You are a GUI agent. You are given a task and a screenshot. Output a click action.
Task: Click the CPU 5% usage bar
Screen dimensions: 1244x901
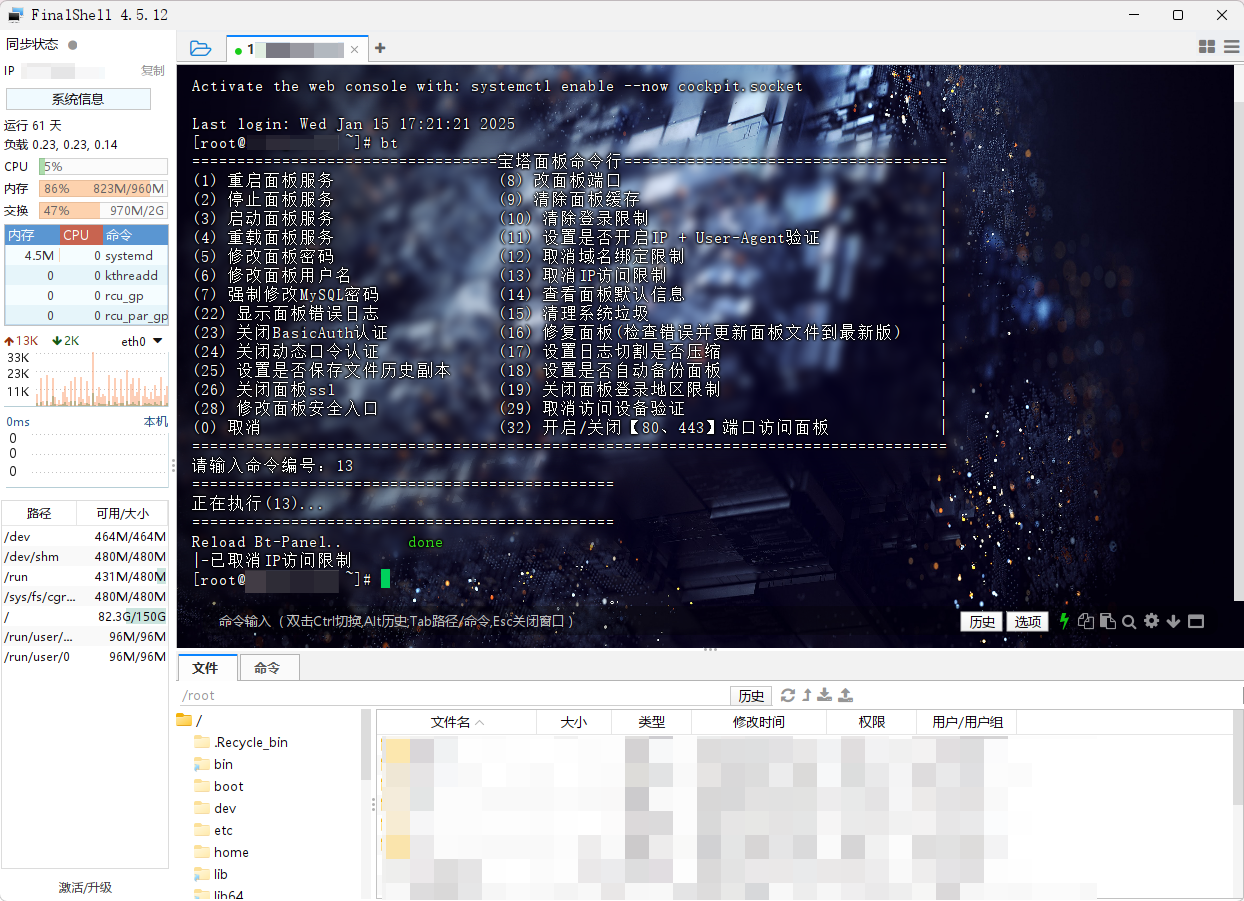(x=103, y=167)
